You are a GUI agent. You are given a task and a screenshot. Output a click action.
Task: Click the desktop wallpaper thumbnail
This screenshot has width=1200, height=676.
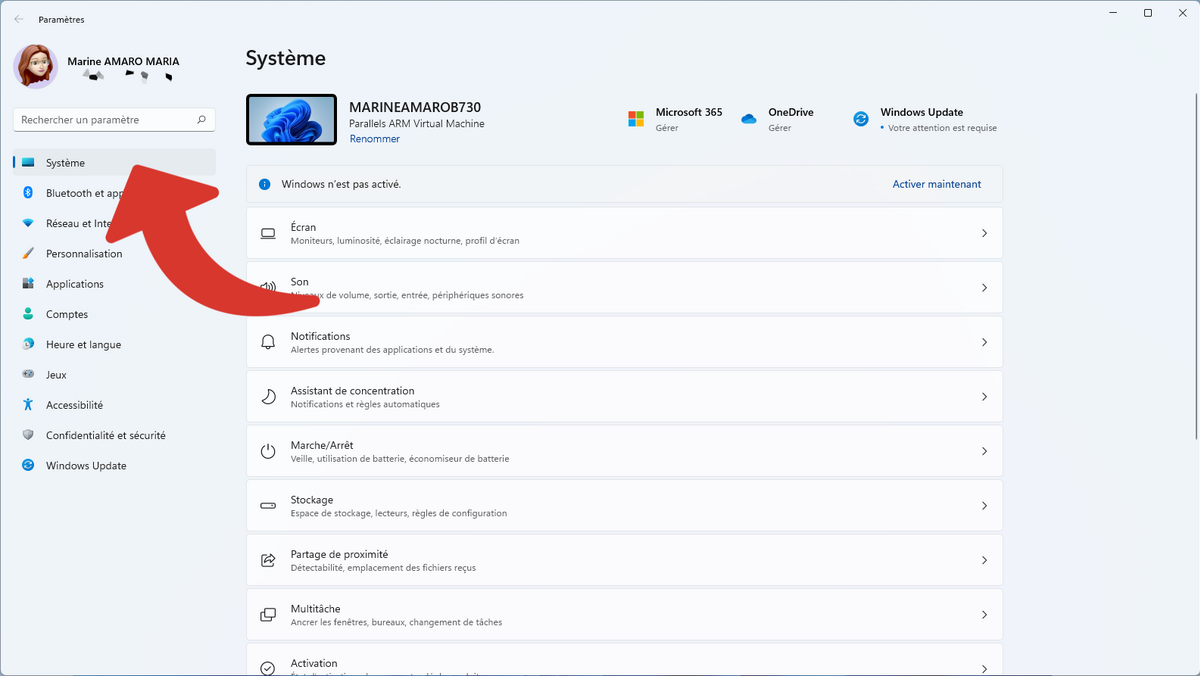point(291,119)
